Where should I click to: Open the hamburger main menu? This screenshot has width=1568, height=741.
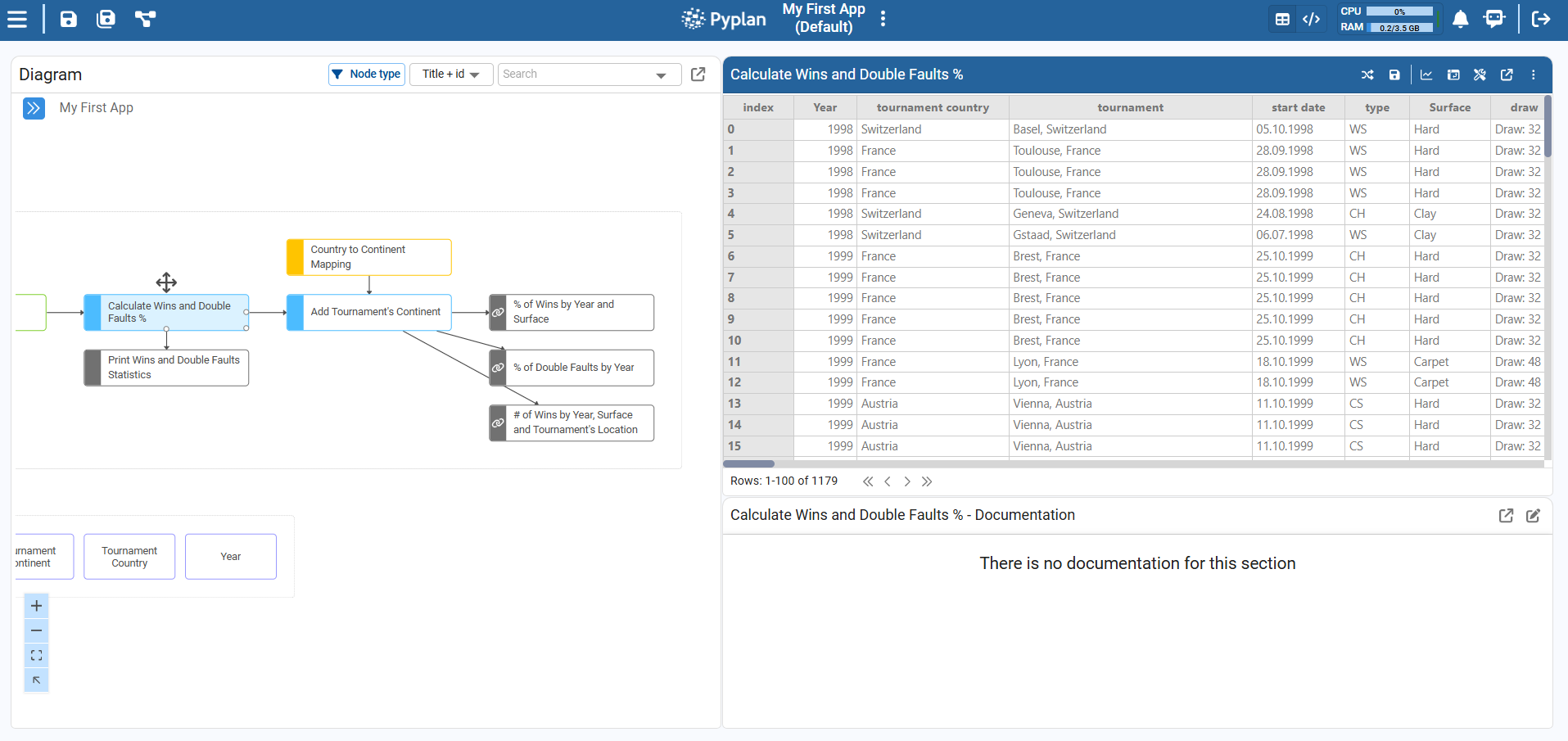(x=17, y=19)
